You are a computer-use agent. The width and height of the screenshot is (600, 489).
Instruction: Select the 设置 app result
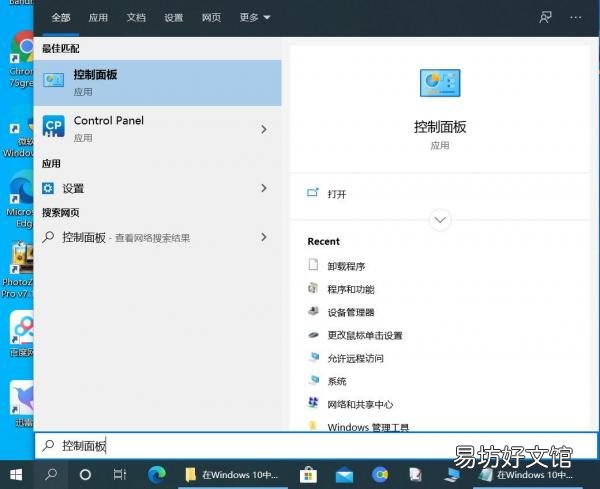point(158,188)
